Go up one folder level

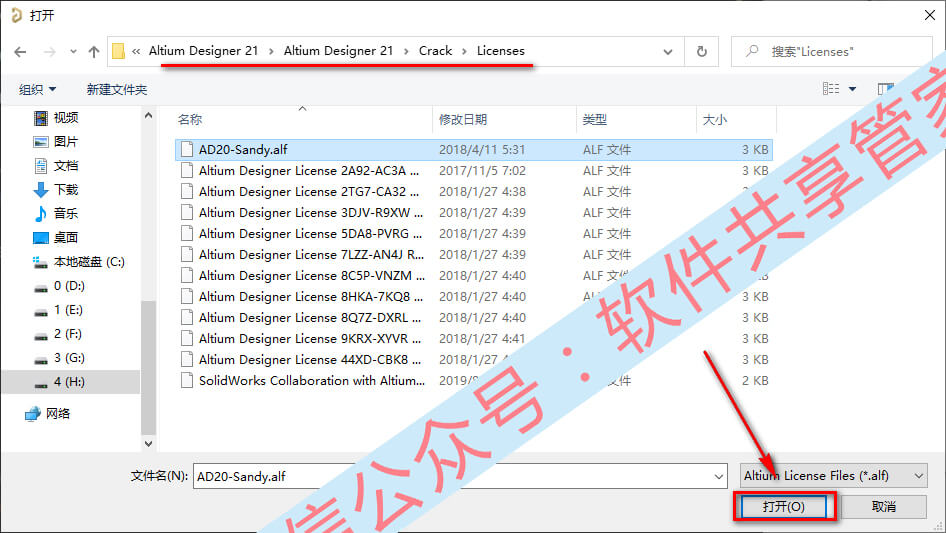click(94, 52)
